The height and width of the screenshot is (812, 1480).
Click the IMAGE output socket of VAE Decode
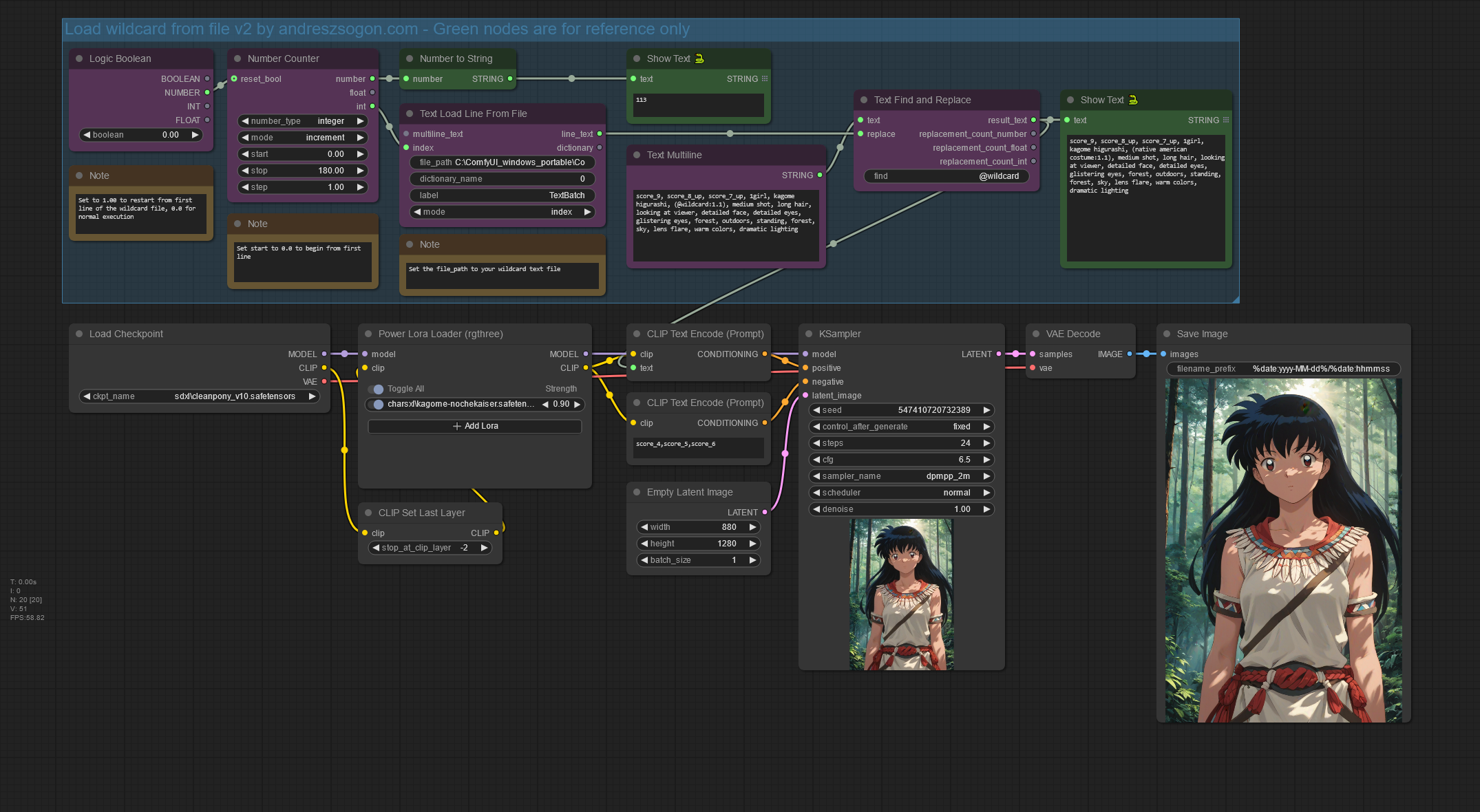(x=1130, y=354)
